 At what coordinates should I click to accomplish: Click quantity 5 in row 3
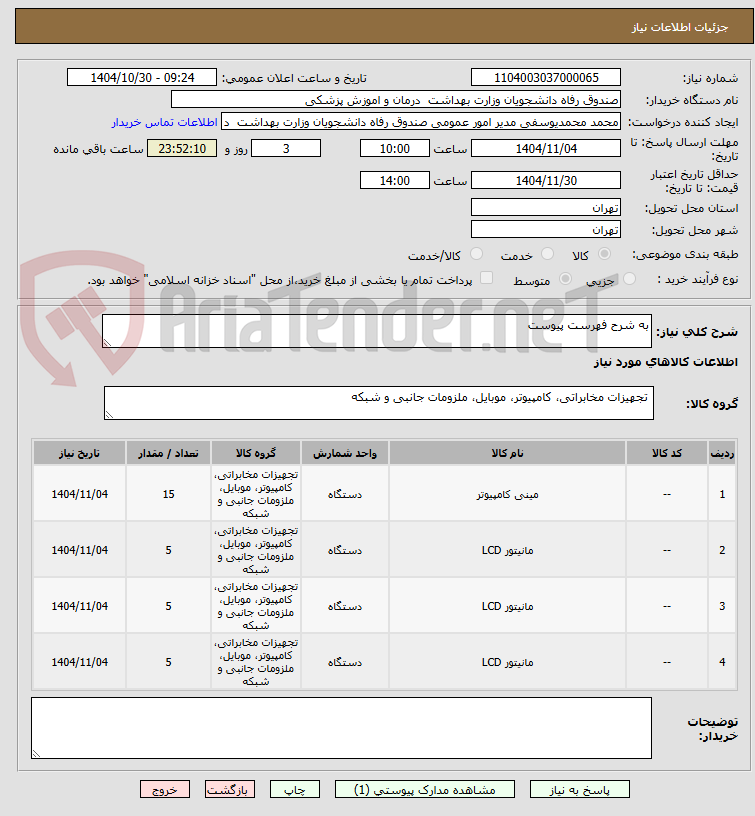point(168,606)
